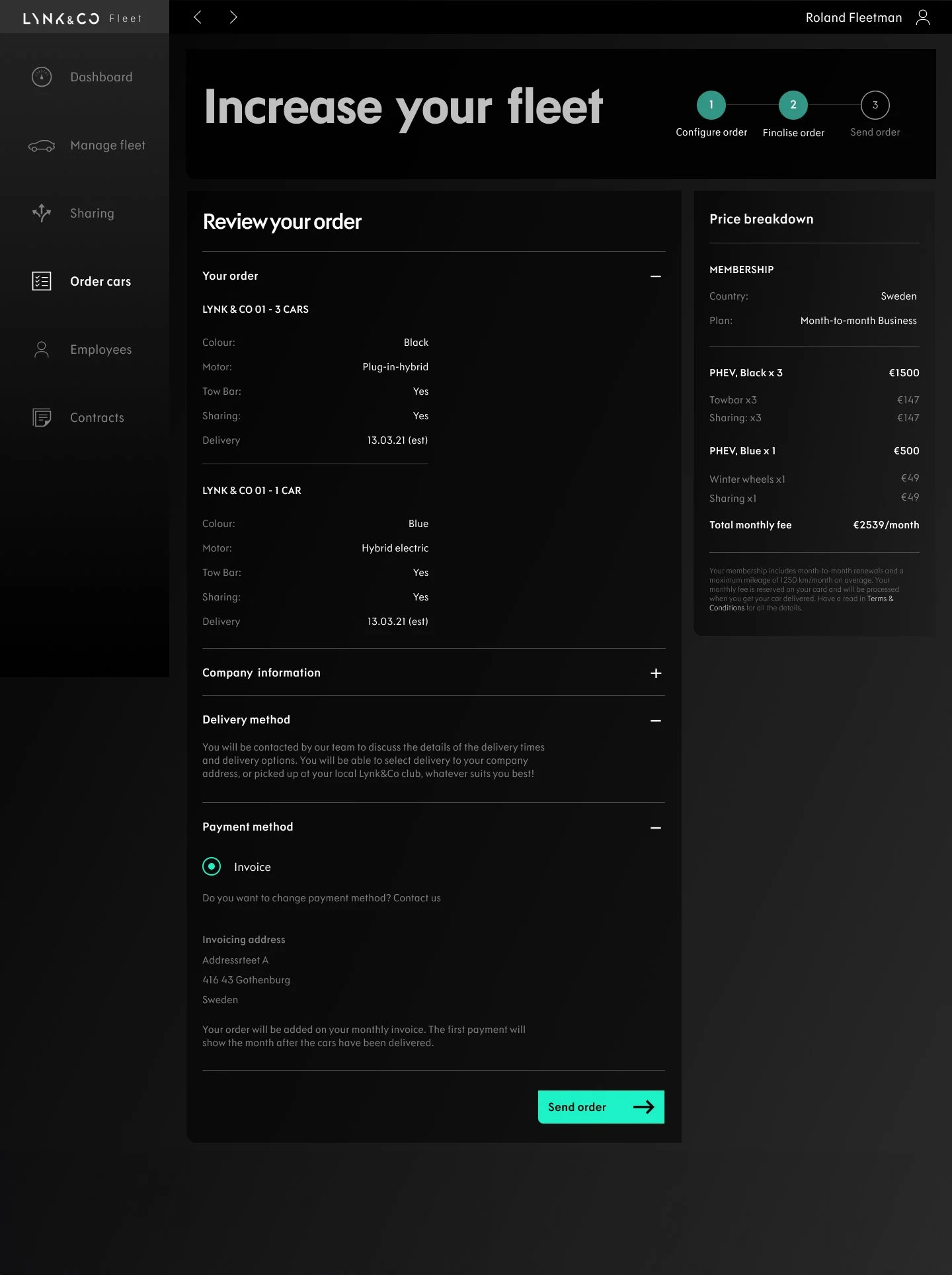Click the 416 43 Gothenburg address line
Screen dimensions: 952x1275
point(246,980)
